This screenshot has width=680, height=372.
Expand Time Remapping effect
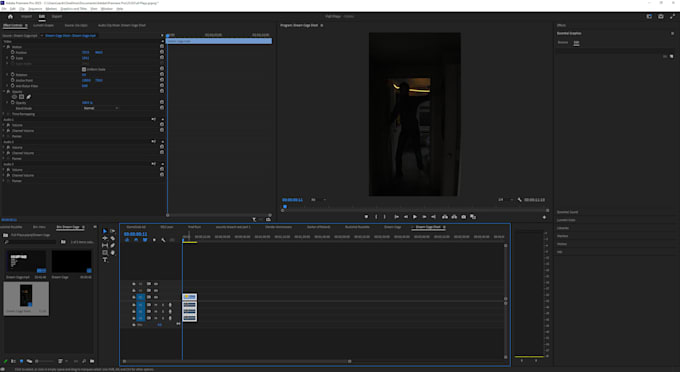coord(4,114)
